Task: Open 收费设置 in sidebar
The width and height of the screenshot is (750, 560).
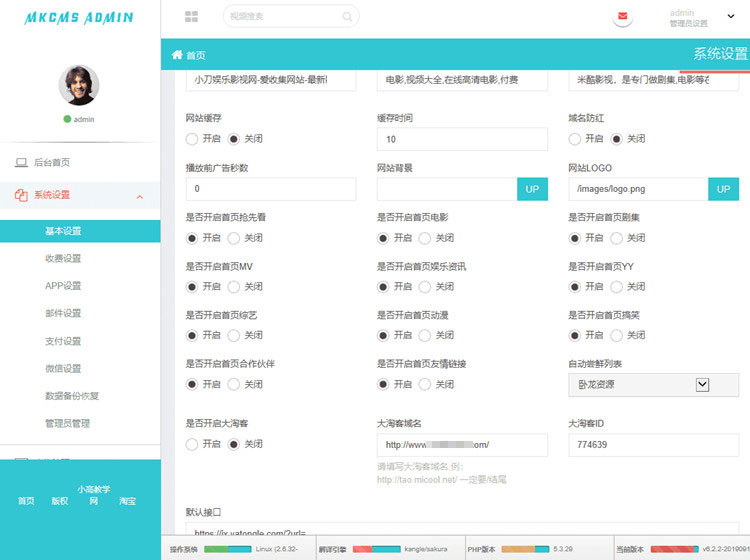Action: tap(63, 258)
